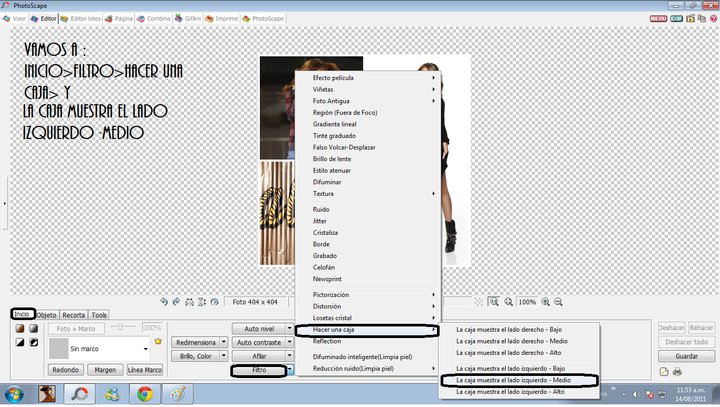The image size is (720, 407).
Task: Click the Margen button
Action: pos(105,370)
